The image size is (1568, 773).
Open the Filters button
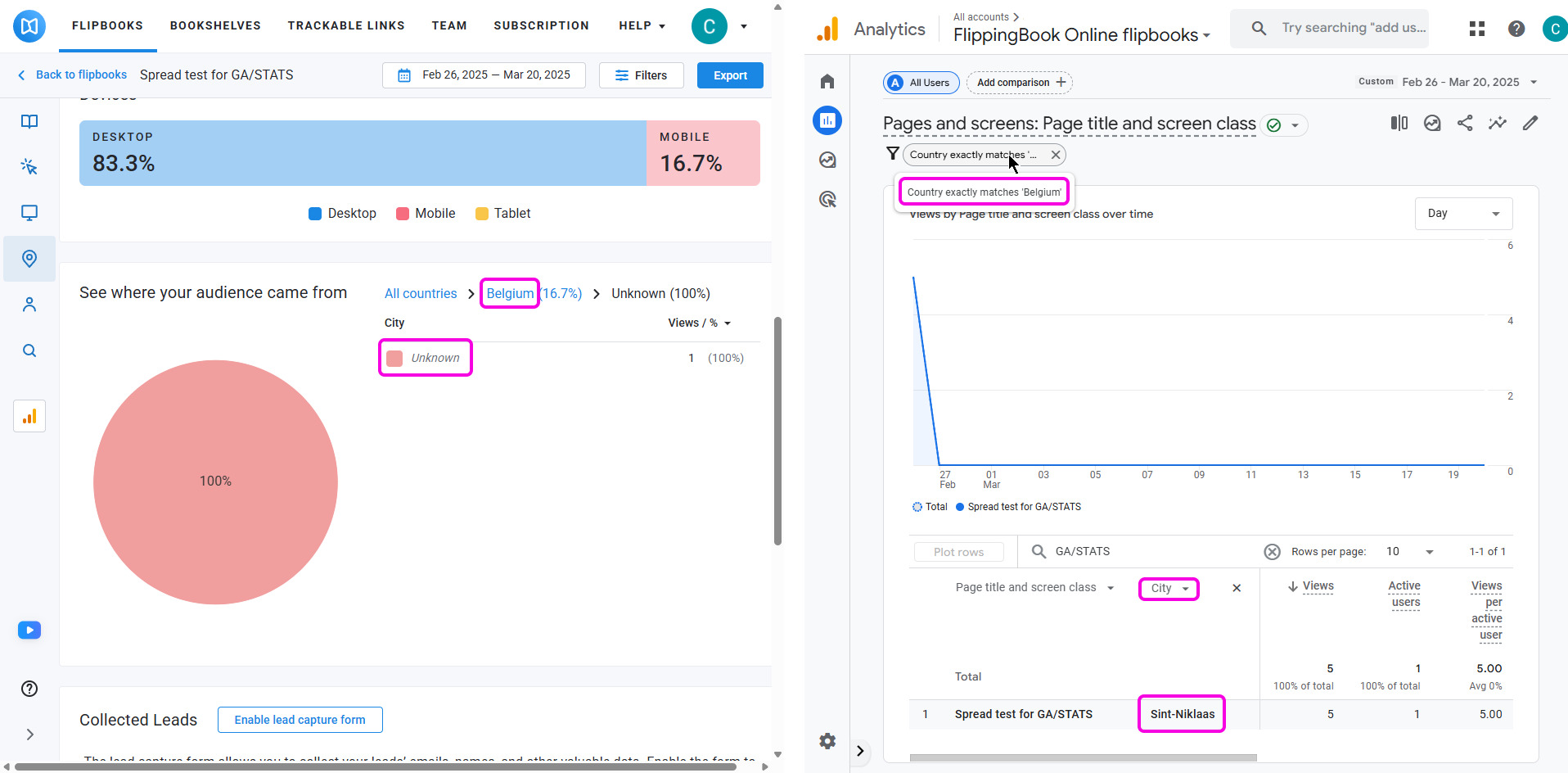click(641, 75)
